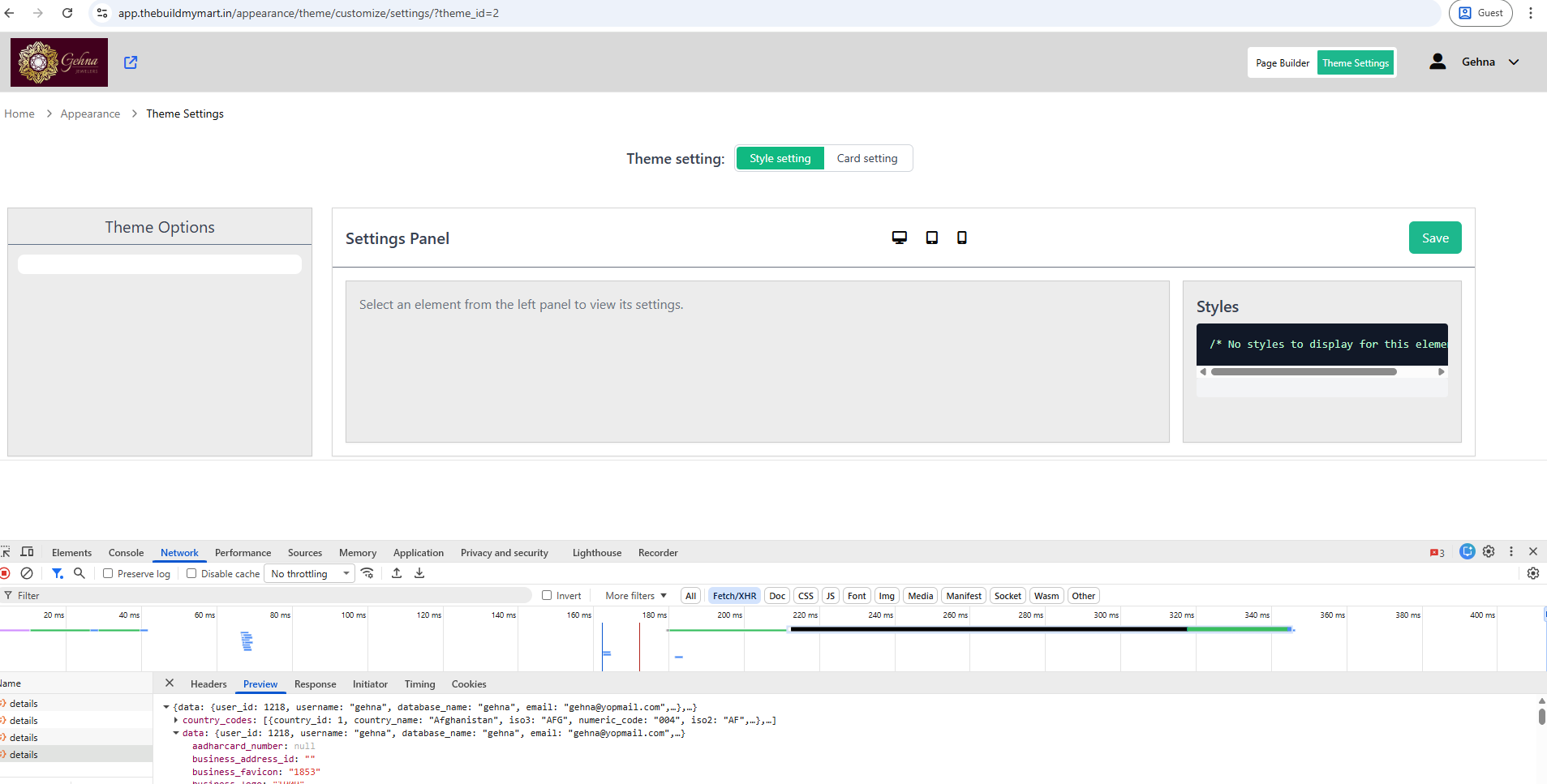Open the DevTools AI assistance icon
The height and width of the screenshot is (784, 1547).
point(1467,551)
